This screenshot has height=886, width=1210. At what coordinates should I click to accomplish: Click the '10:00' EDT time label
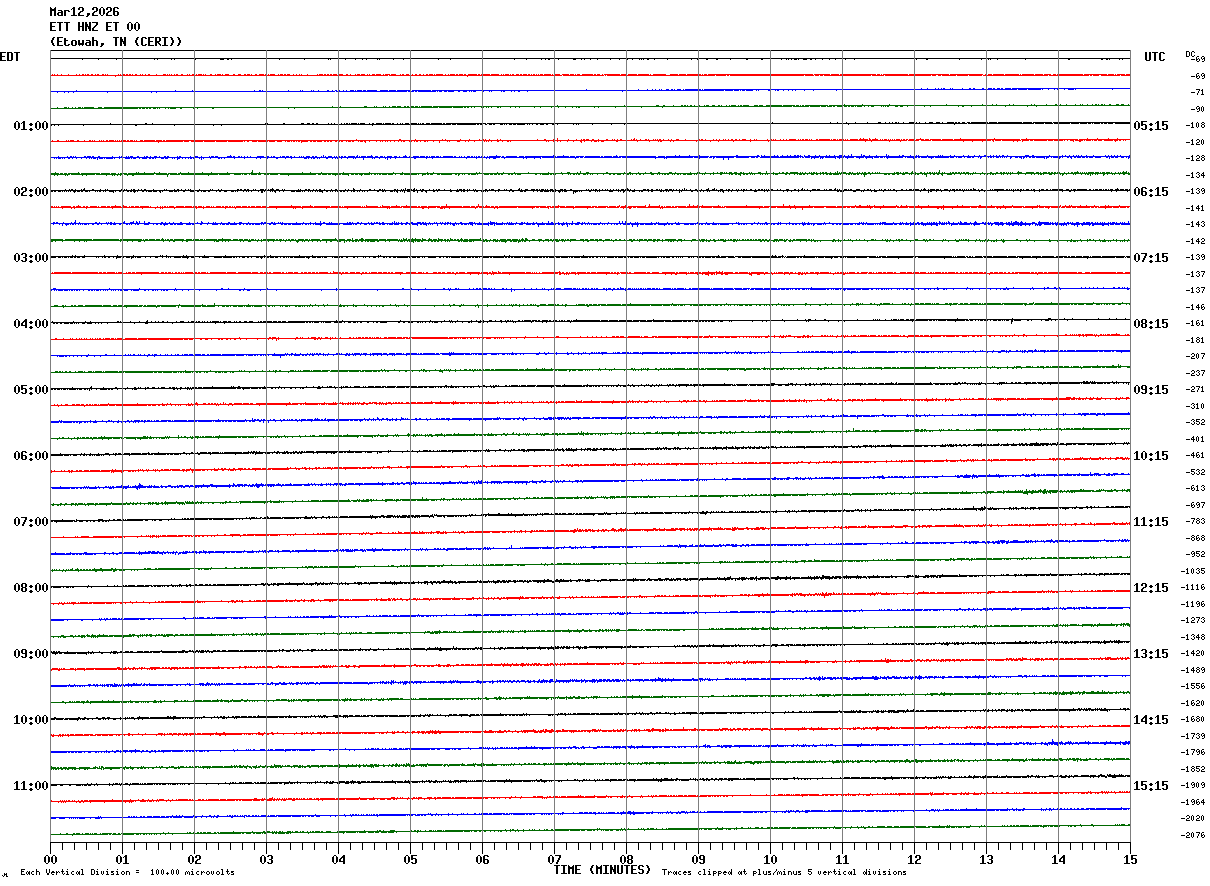31,720
